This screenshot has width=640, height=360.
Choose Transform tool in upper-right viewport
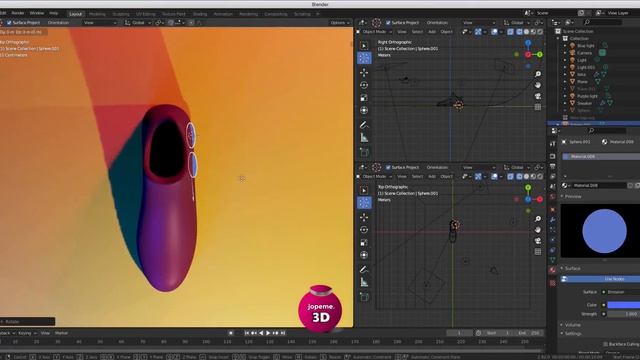(x=364, y=110)
